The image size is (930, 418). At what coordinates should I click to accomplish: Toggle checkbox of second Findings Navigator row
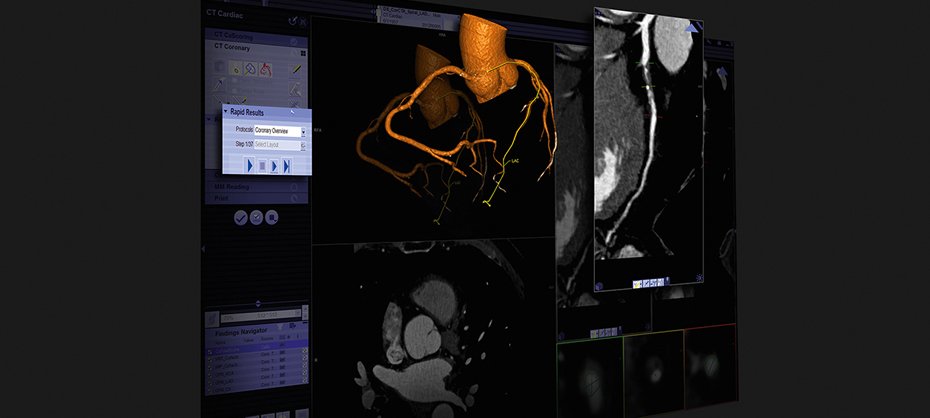(x=210, y=361)
